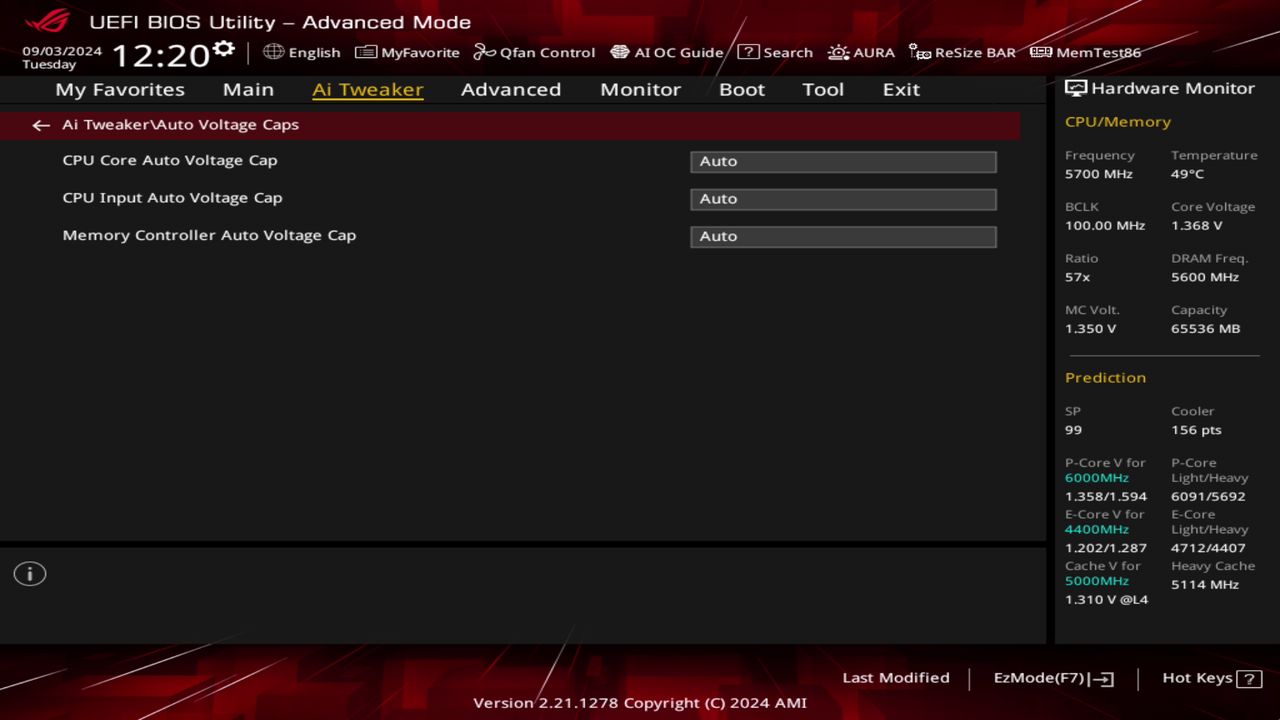The height and width of the screenshot is (720, 1280).
Task: Click the 5114 MHz Heavy Cache value
Action: 1205,585
